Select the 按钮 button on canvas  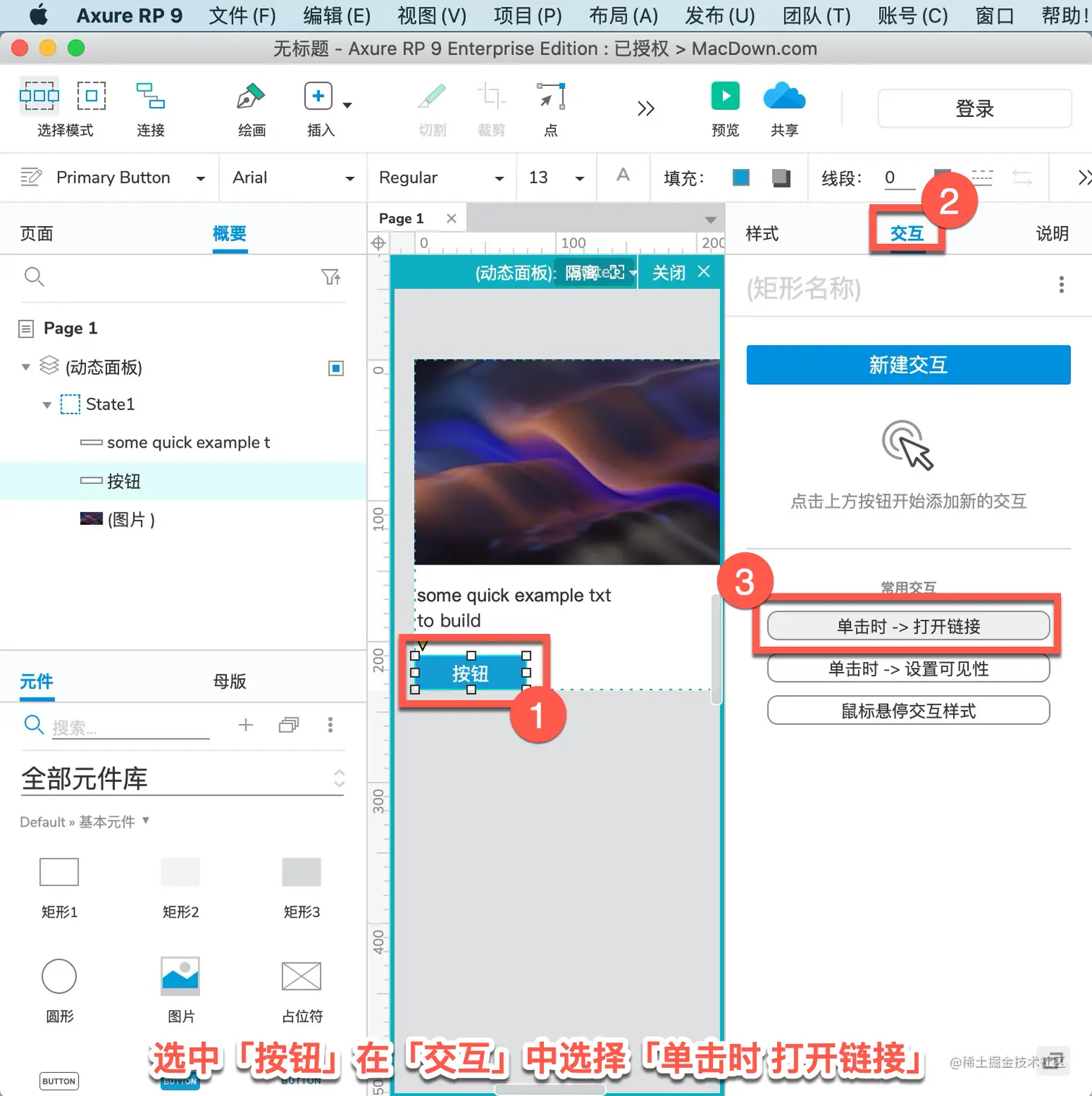pyautogui.click(x=471, y=673)
